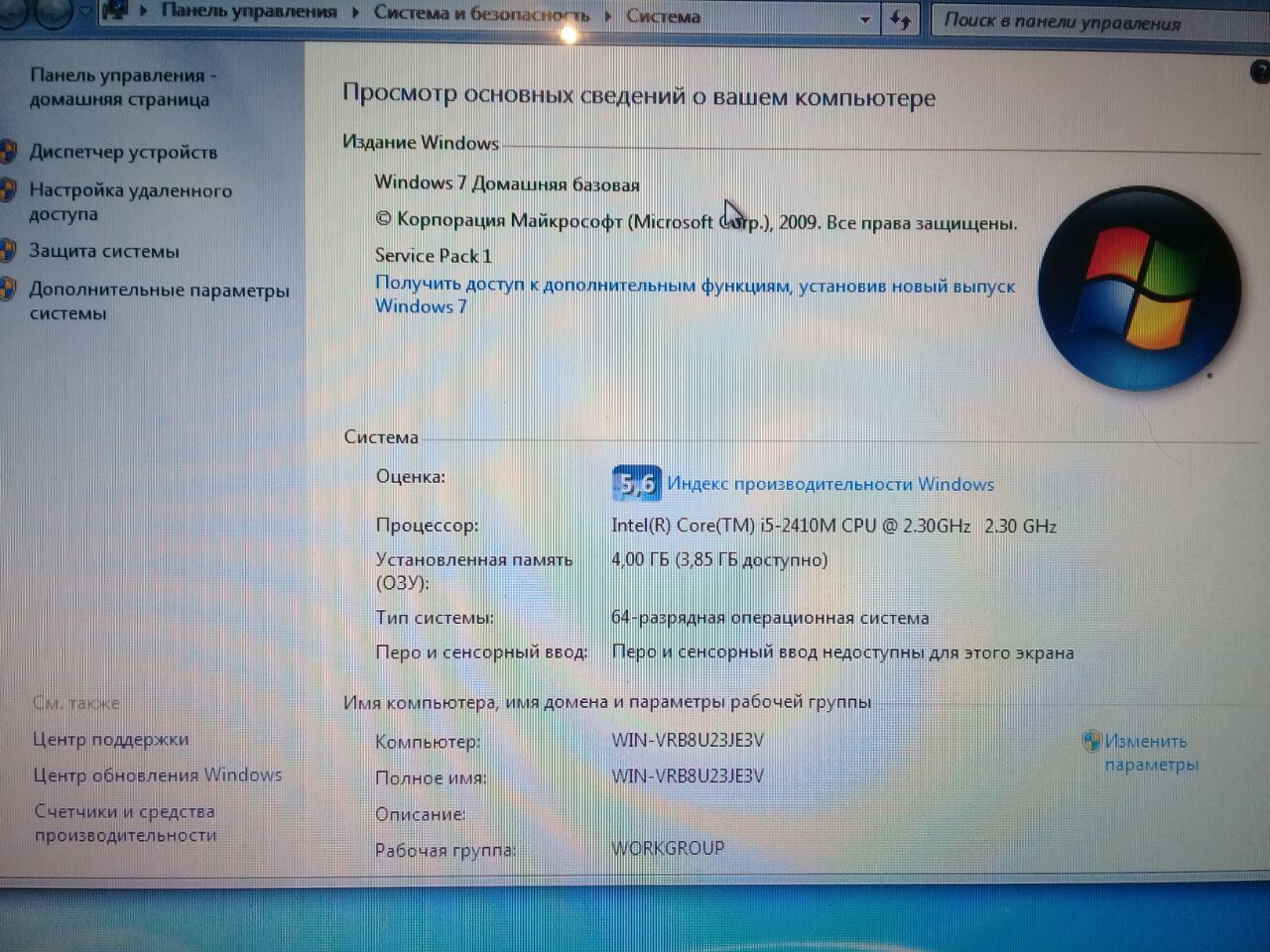Open Центр обновления Windows link
Image resolution: width=1270 pixels, height=952 pixels.
click(157, 775)
